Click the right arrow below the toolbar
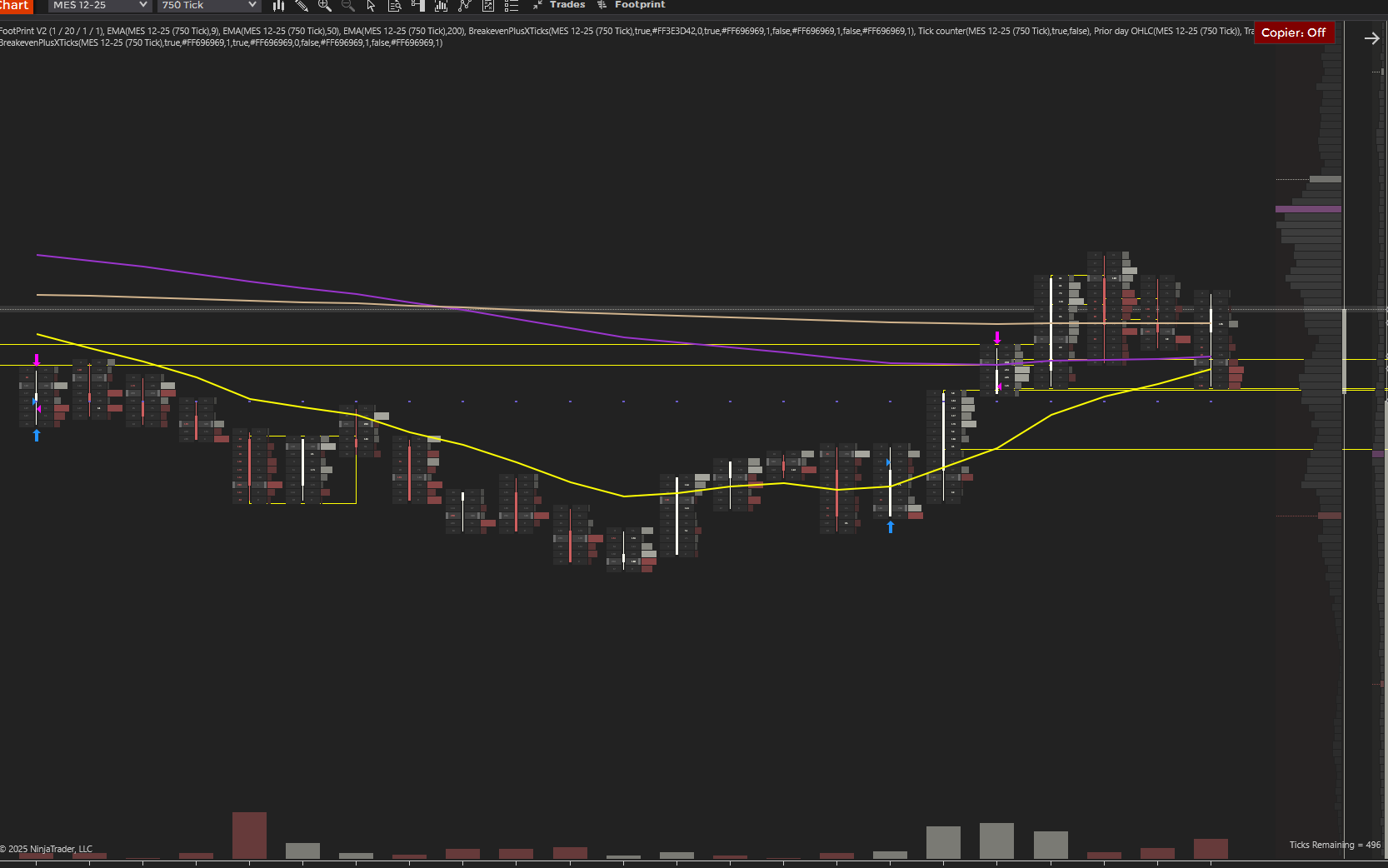Viewport: 1388px width, 868px height. tap(1371, 38)
